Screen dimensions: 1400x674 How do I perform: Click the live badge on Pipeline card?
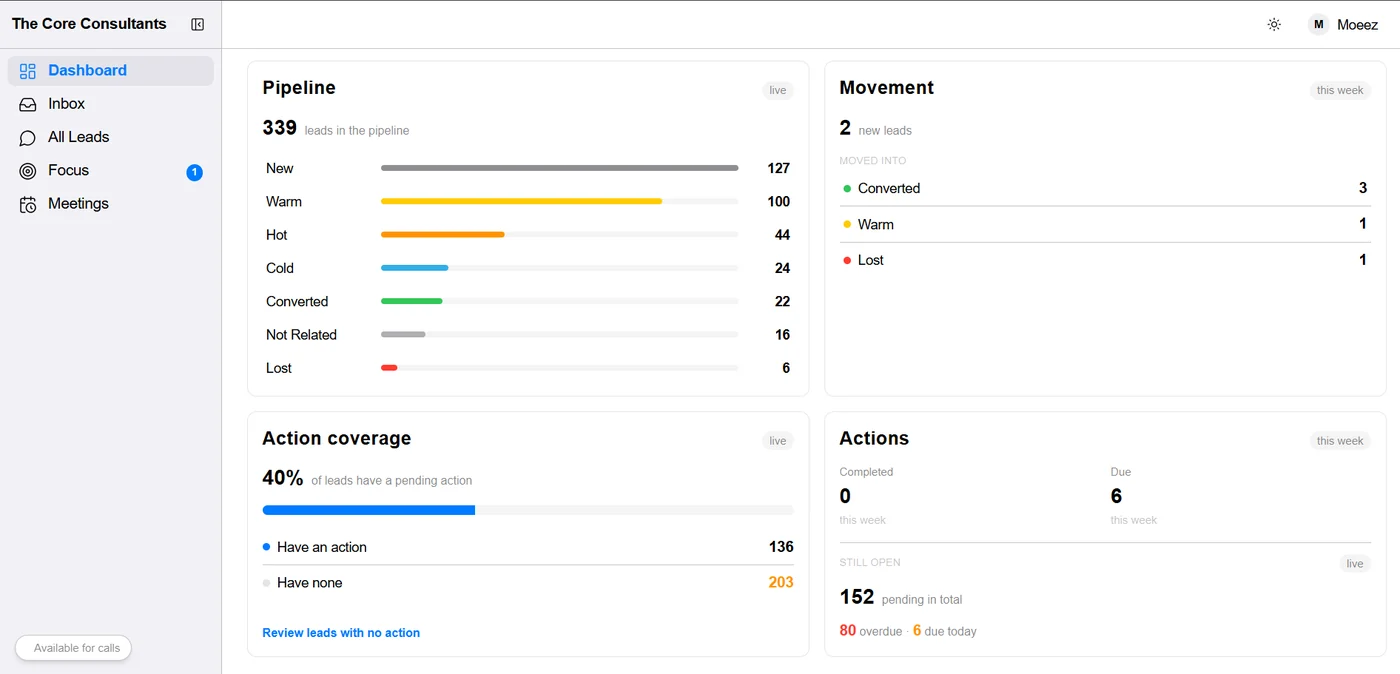[x=778, y=91]
